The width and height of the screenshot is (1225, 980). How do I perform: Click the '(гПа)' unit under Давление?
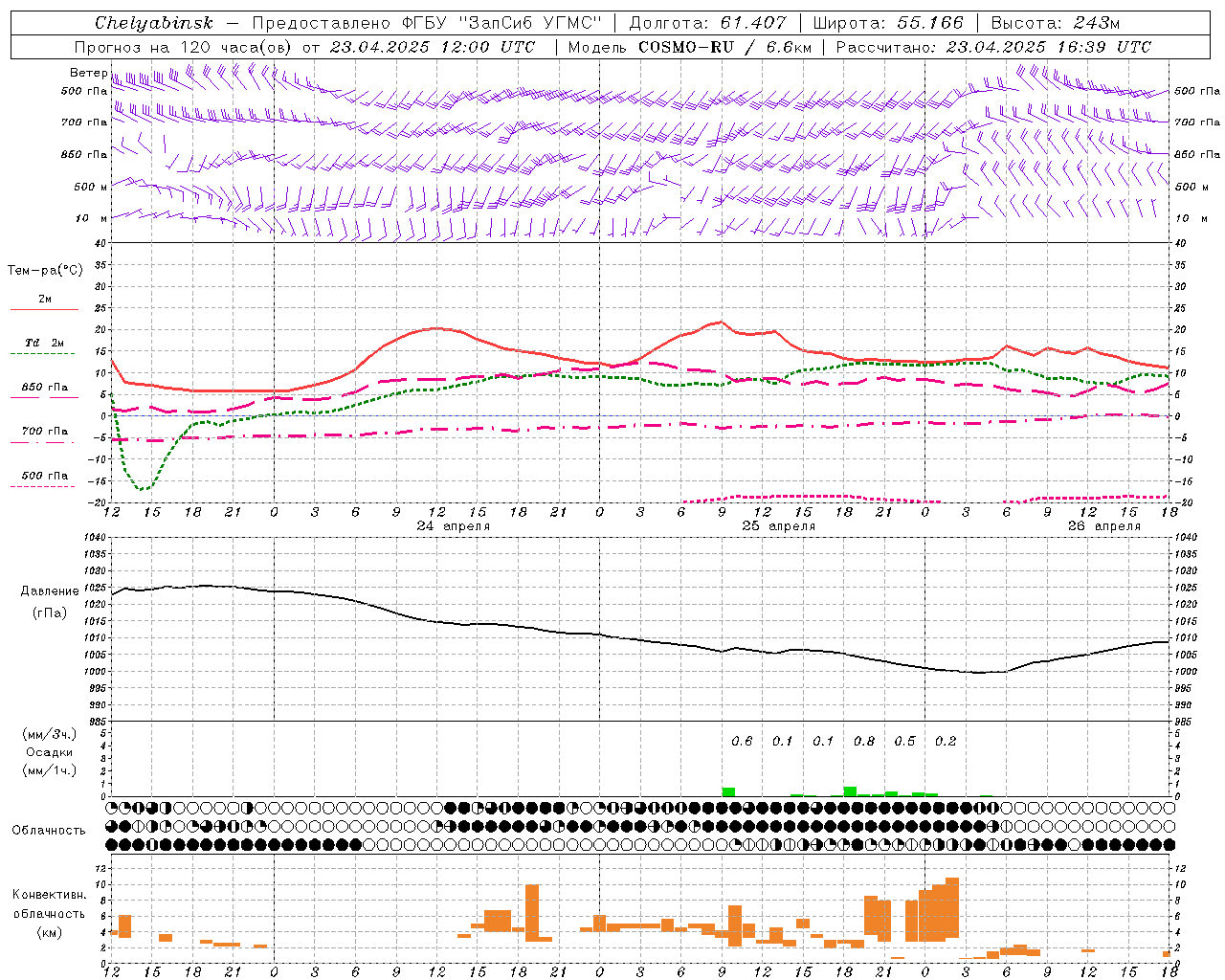(x=50, y=612)
